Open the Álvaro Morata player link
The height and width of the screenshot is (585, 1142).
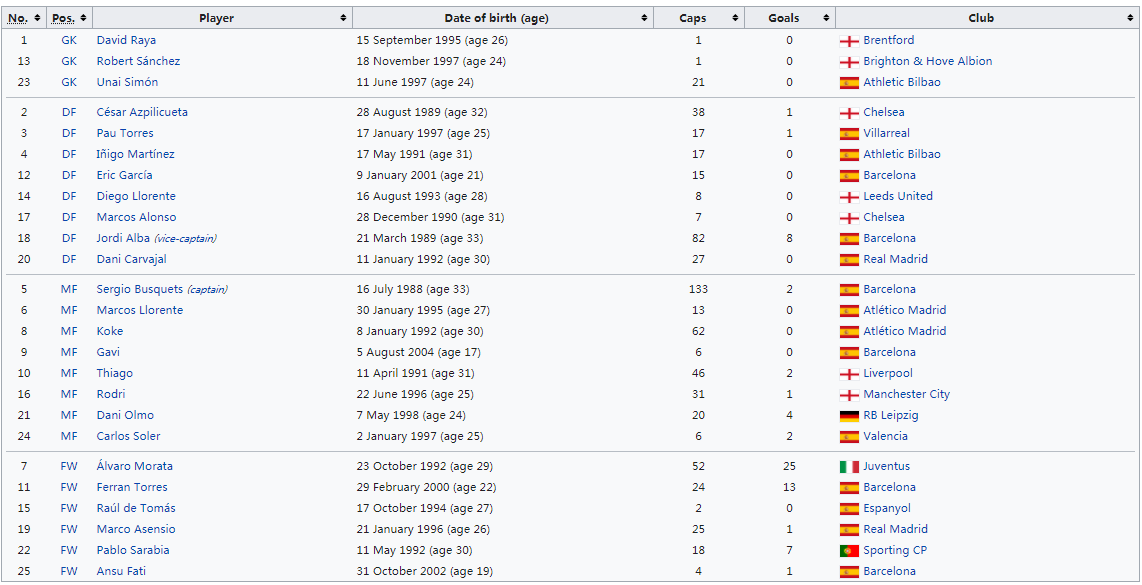[x=135, y=466]
